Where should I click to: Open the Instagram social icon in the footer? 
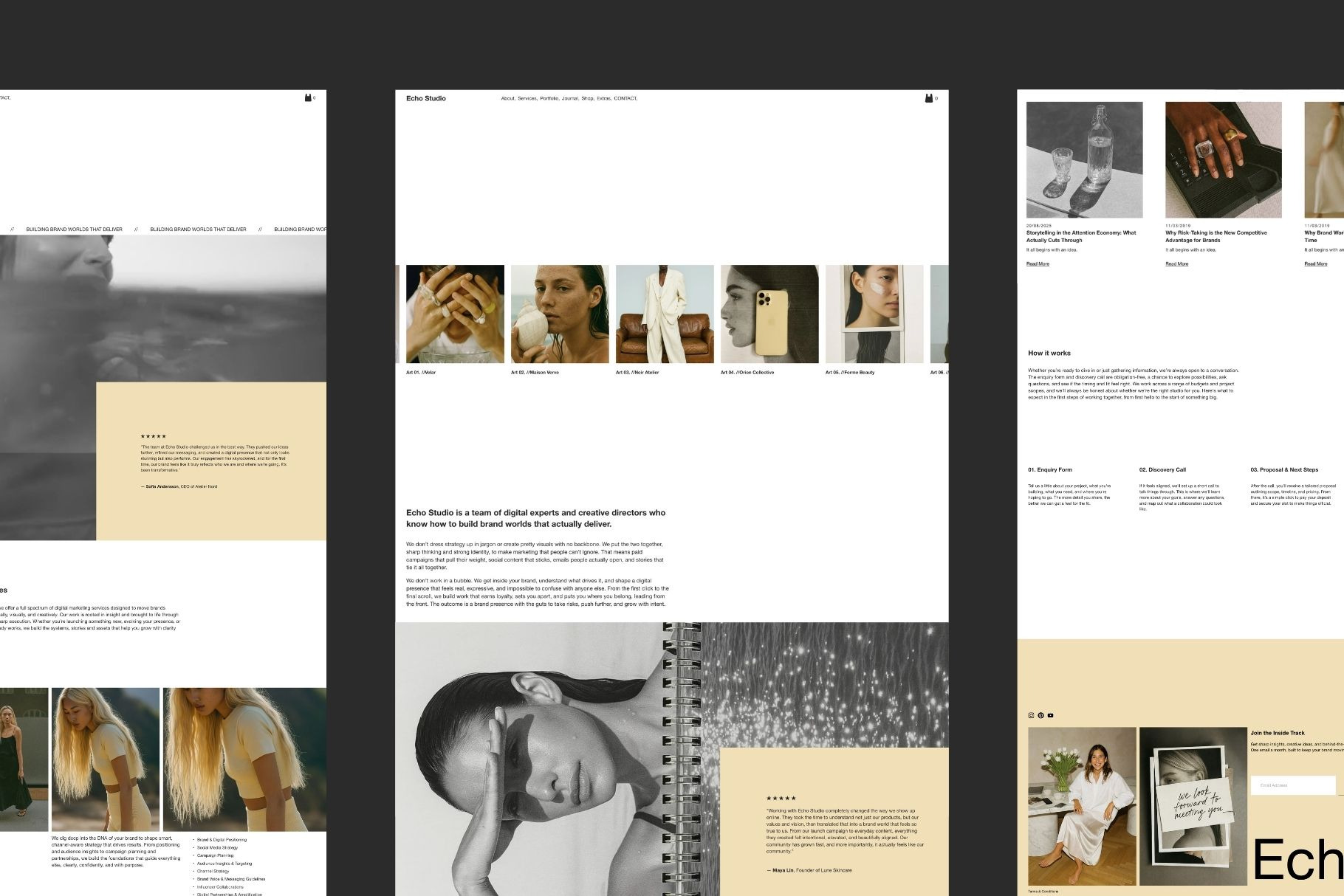[1031, 715]
